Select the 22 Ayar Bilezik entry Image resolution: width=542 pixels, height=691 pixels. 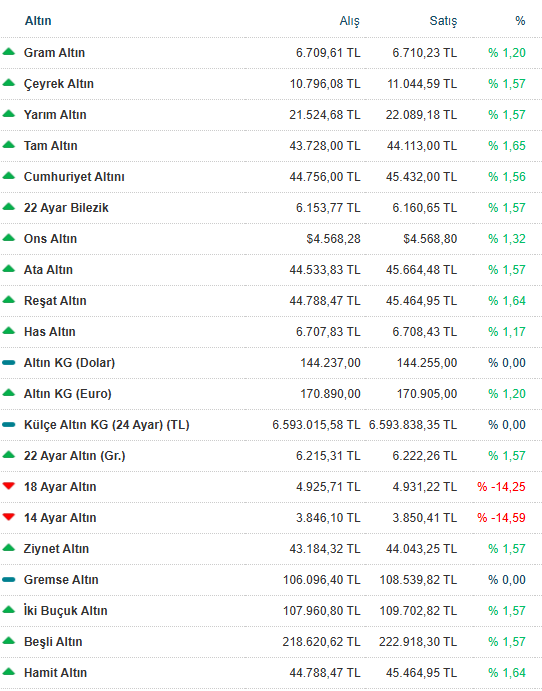pos(66,208)
